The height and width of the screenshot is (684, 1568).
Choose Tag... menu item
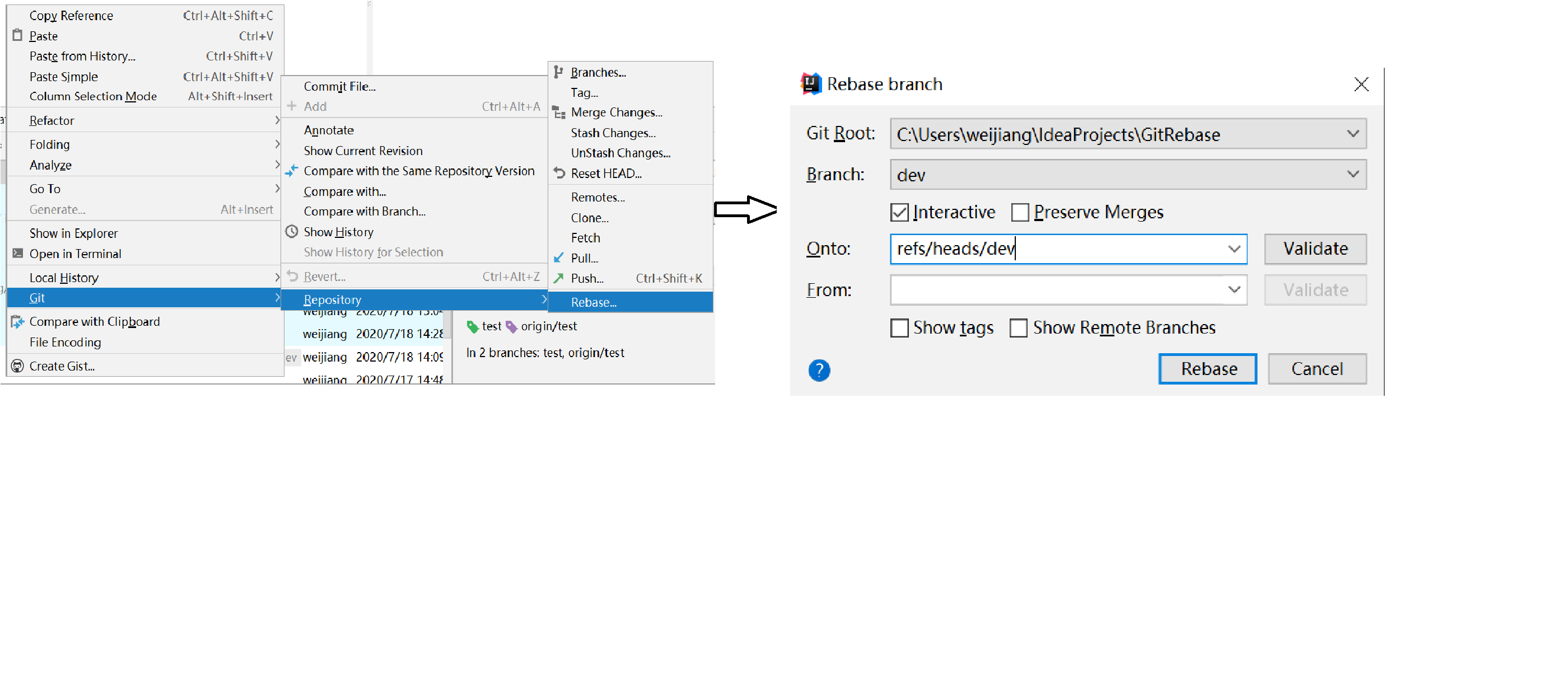(631, 92)
